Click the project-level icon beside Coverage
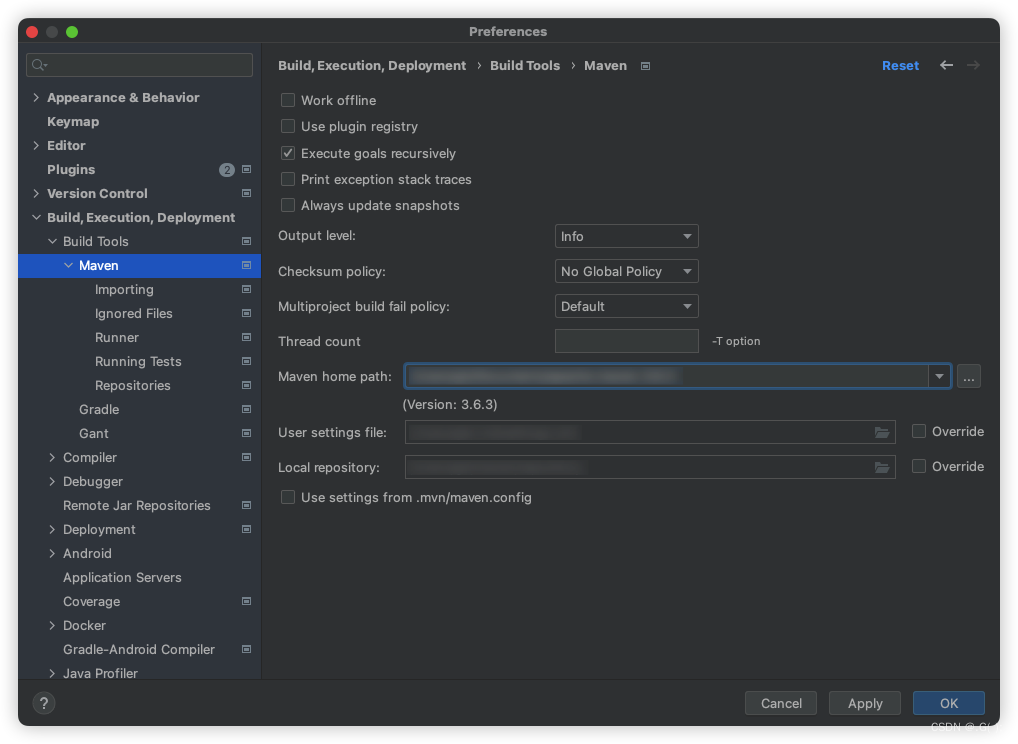 tap(247, 602)
